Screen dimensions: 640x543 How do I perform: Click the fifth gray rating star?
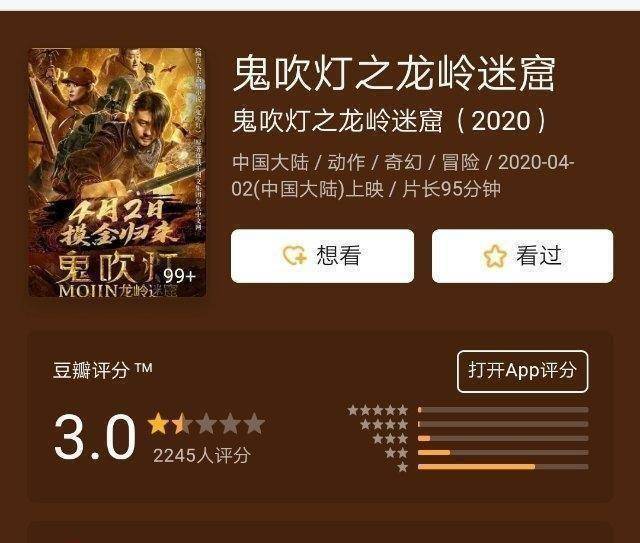[x=254, y=423]
